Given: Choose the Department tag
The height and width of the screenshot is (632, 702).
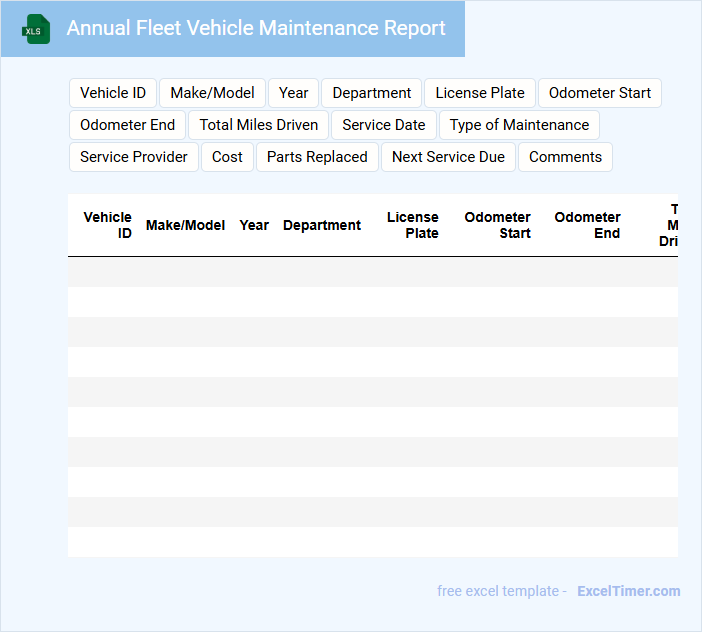Looking at the screenshot, I should coord(372,93).
